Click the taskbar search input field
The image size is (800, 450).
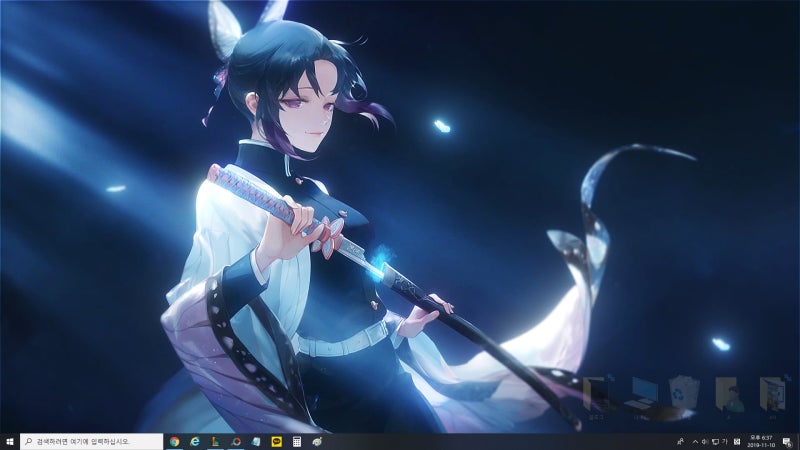92,442
